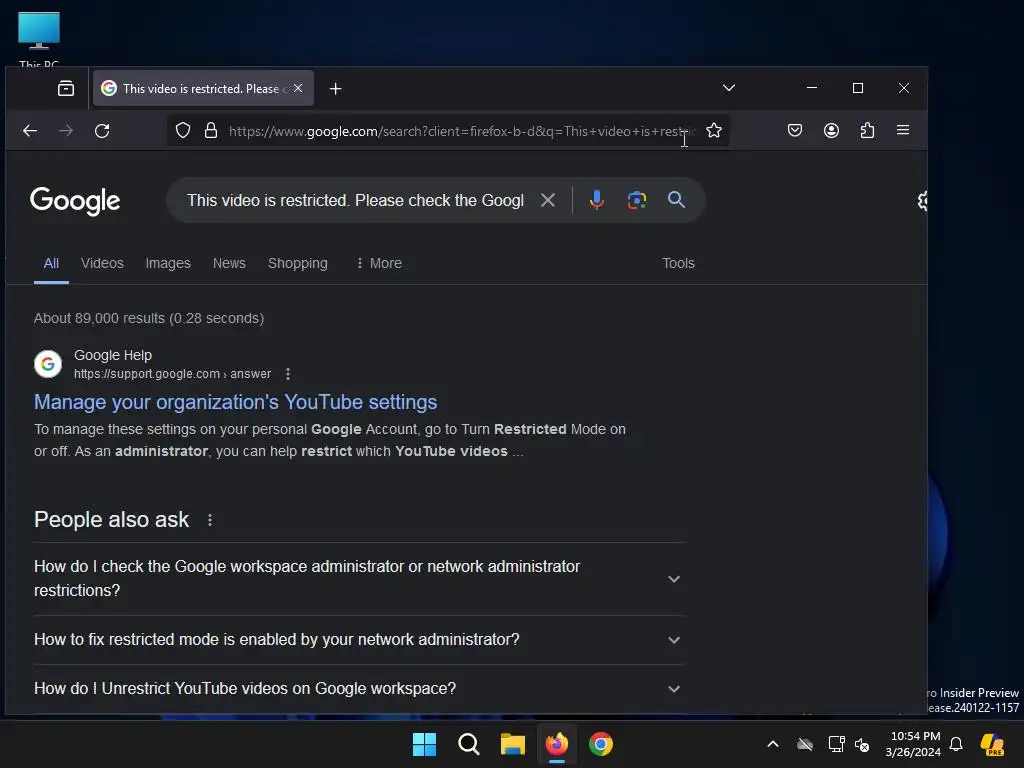
Task: Click the tray cloud sync icon
Action: pyautogui.click(x=805, y=744)
